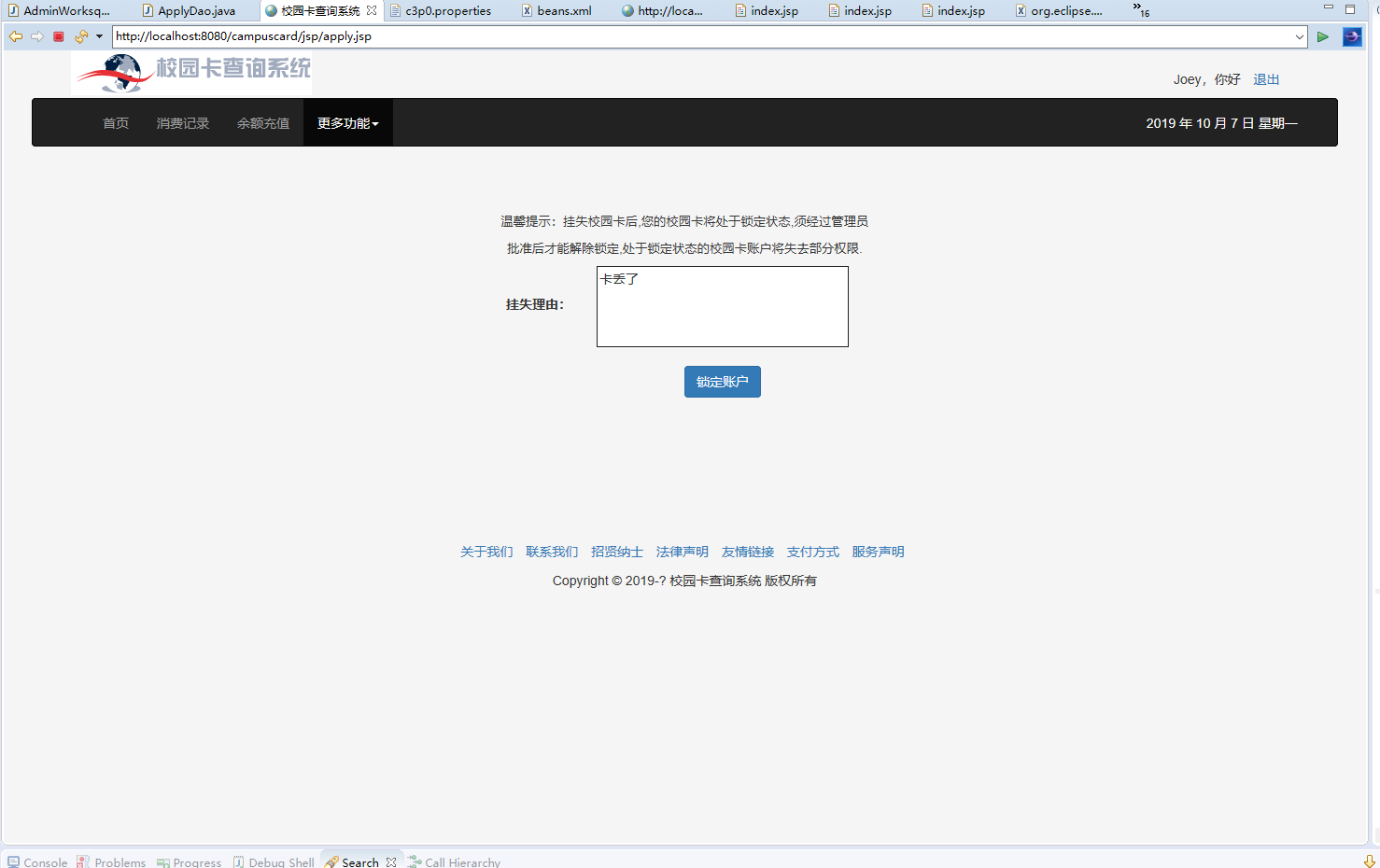Screen dimensions: 1380x868
Task: Click the 退出 logout link
Action: tap(1265, 79)
